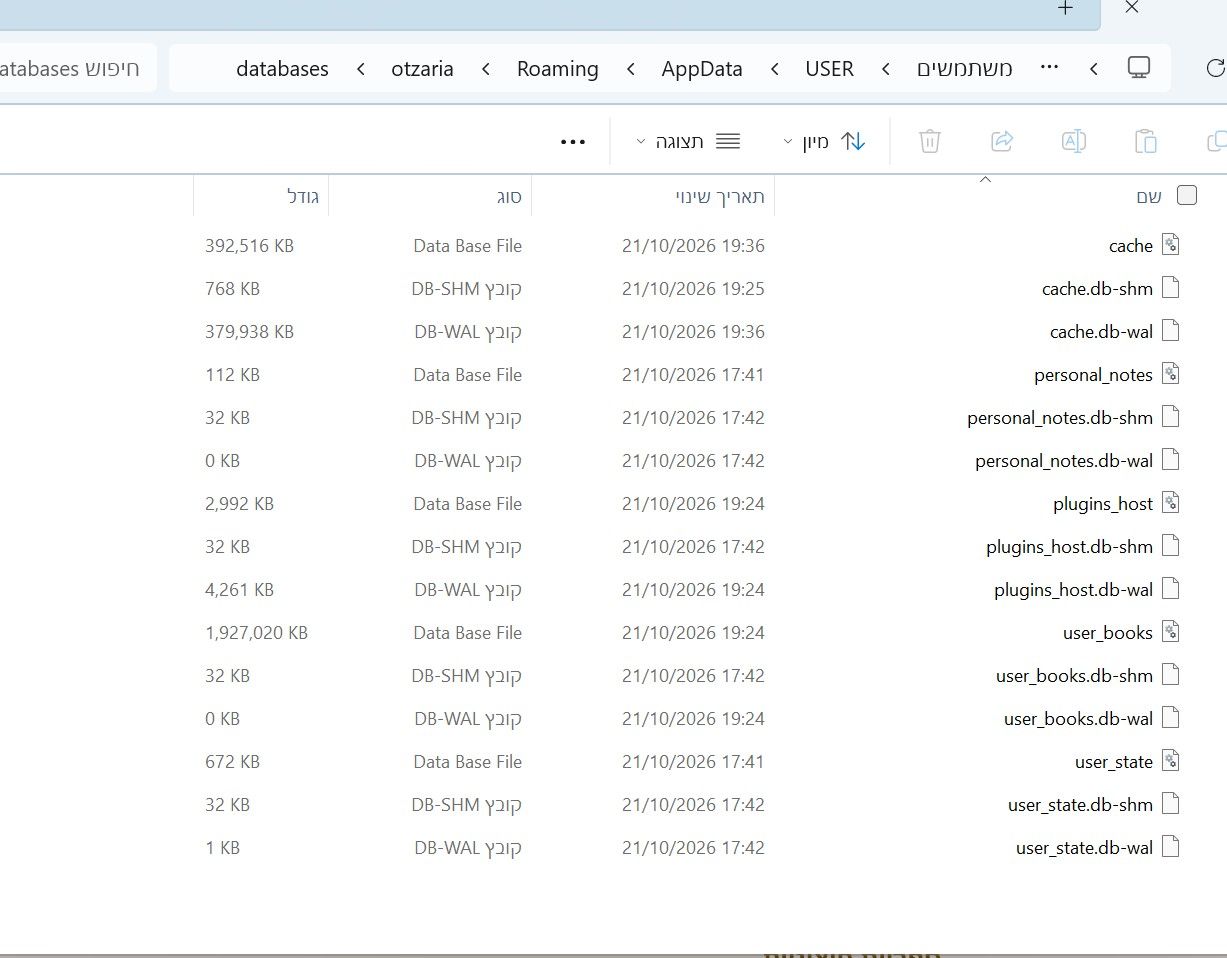1227x958 pixels.
Task: Open the USER breadcrumb folder
Action: pyautogui.click(x=830, y=68)
